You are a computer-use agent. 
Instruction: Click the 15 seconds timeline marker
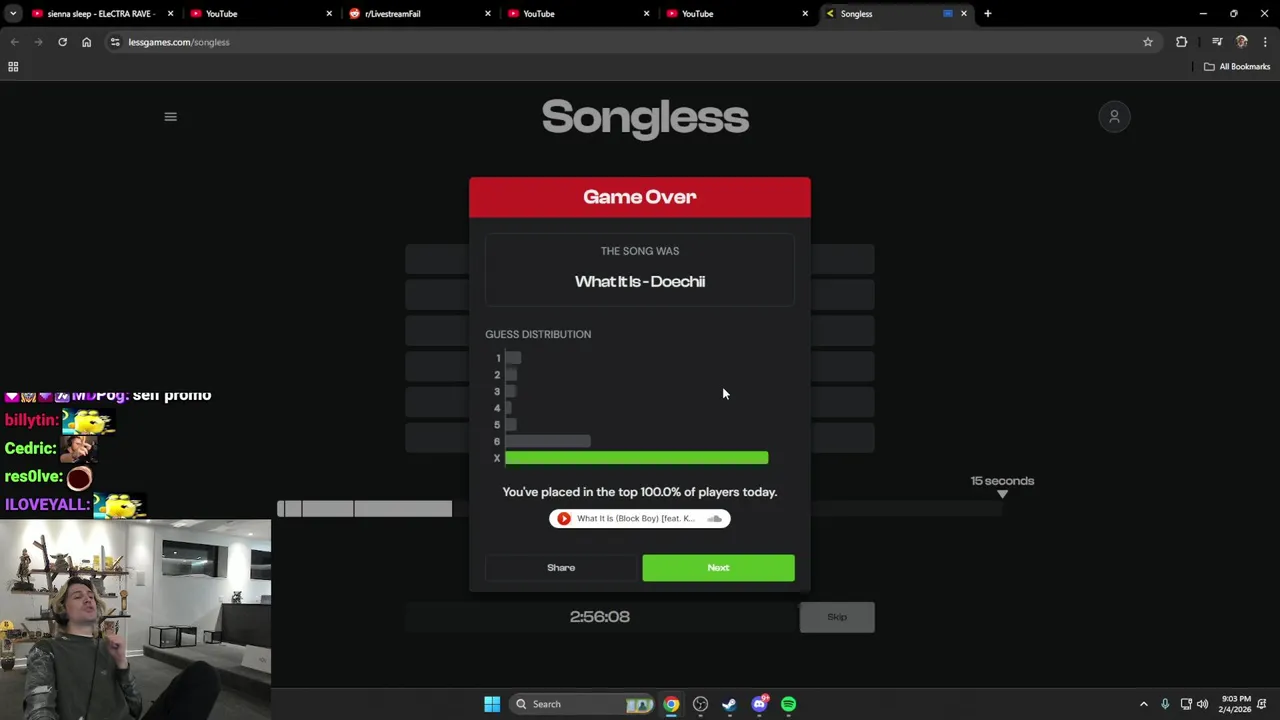tap(1002, 485)
